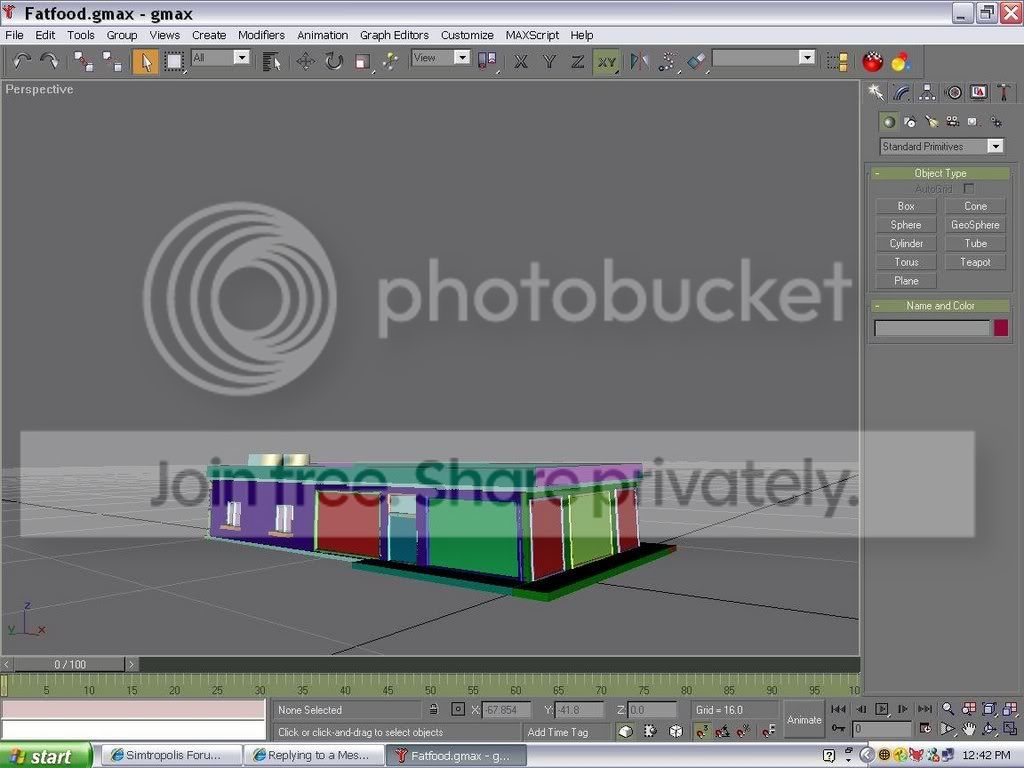
Task: Open the Hierarchy panel tab
Action: pyautogui.click(x=927, y=93)
